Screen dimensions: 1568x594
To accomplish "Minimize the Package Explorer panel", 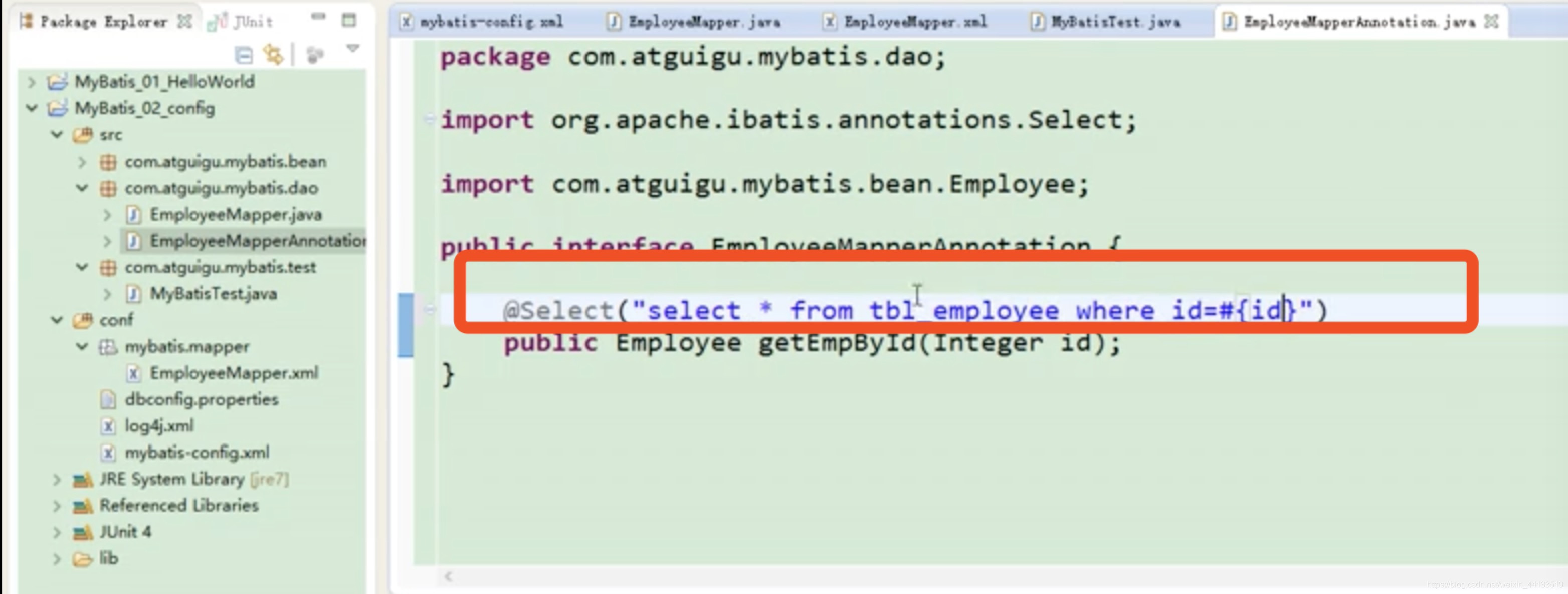I will 318,17.
